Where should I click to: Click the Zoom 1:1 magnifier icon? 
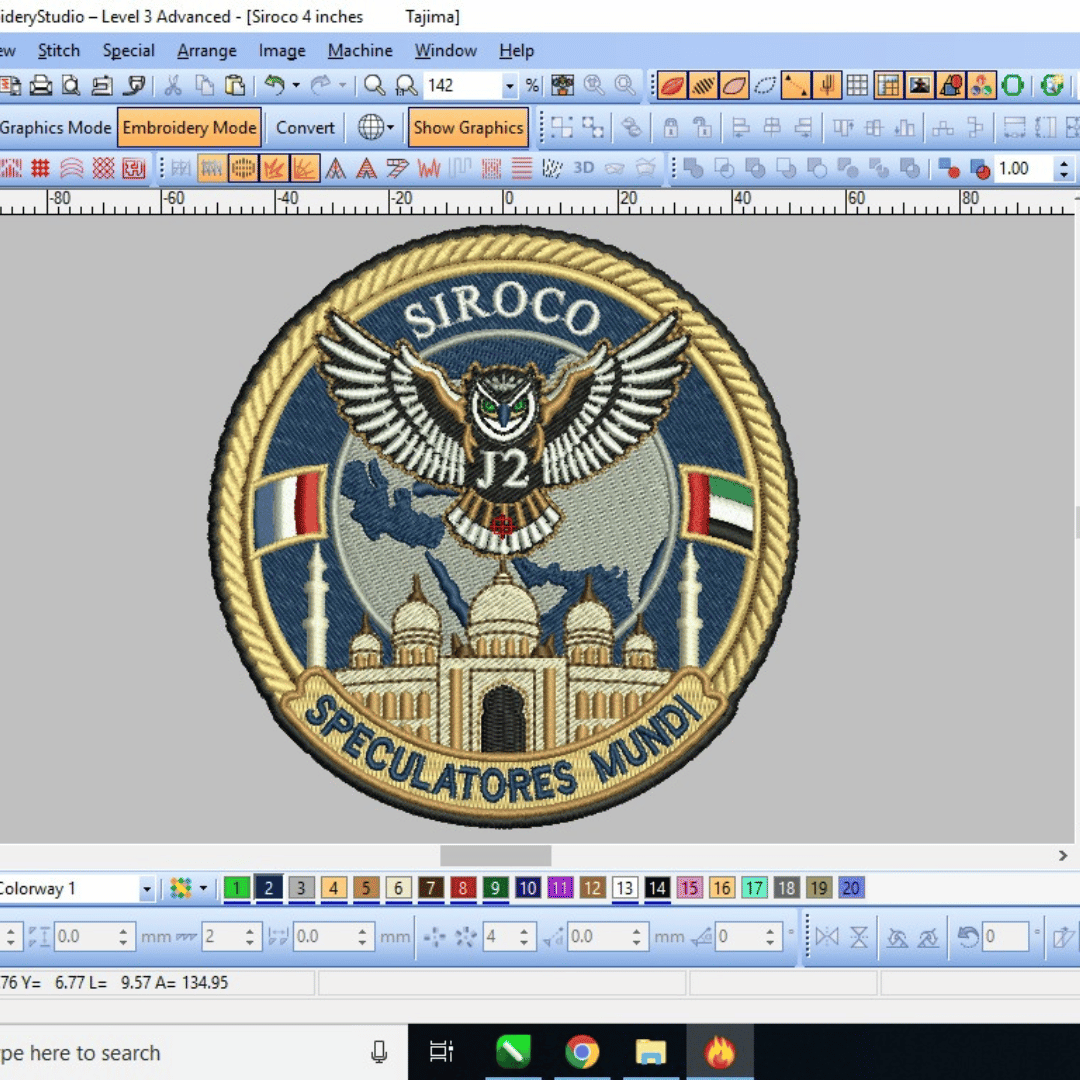pos(406,85)
